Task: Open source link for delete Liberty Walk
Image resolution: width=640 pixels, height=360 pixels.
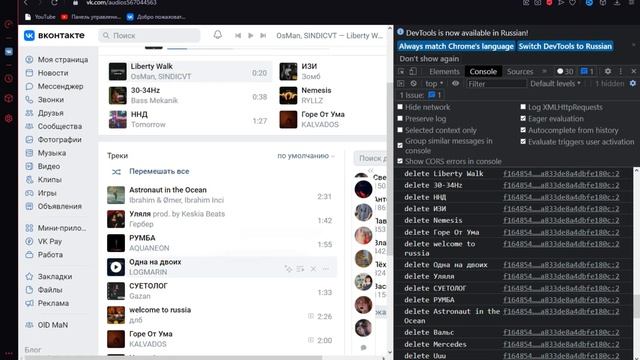Action: (561, 174)
